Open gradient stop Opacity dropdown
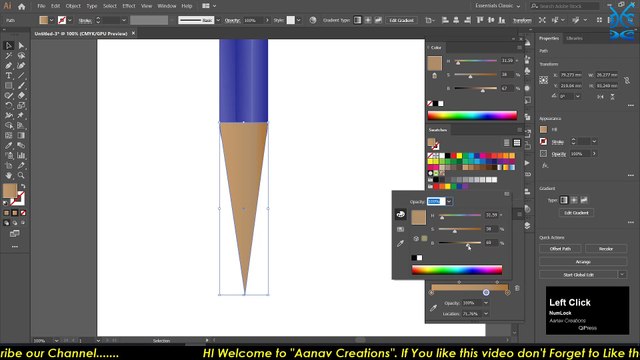Viewport: 640px width, 360px height. (x=486, y=303)
